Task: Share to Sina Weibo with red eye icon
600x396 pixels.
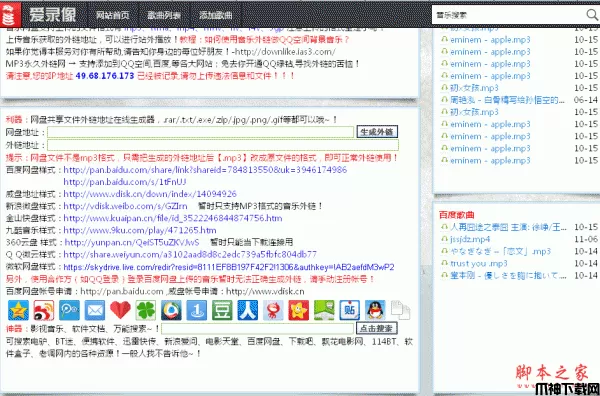Action: tap(44, 310)
